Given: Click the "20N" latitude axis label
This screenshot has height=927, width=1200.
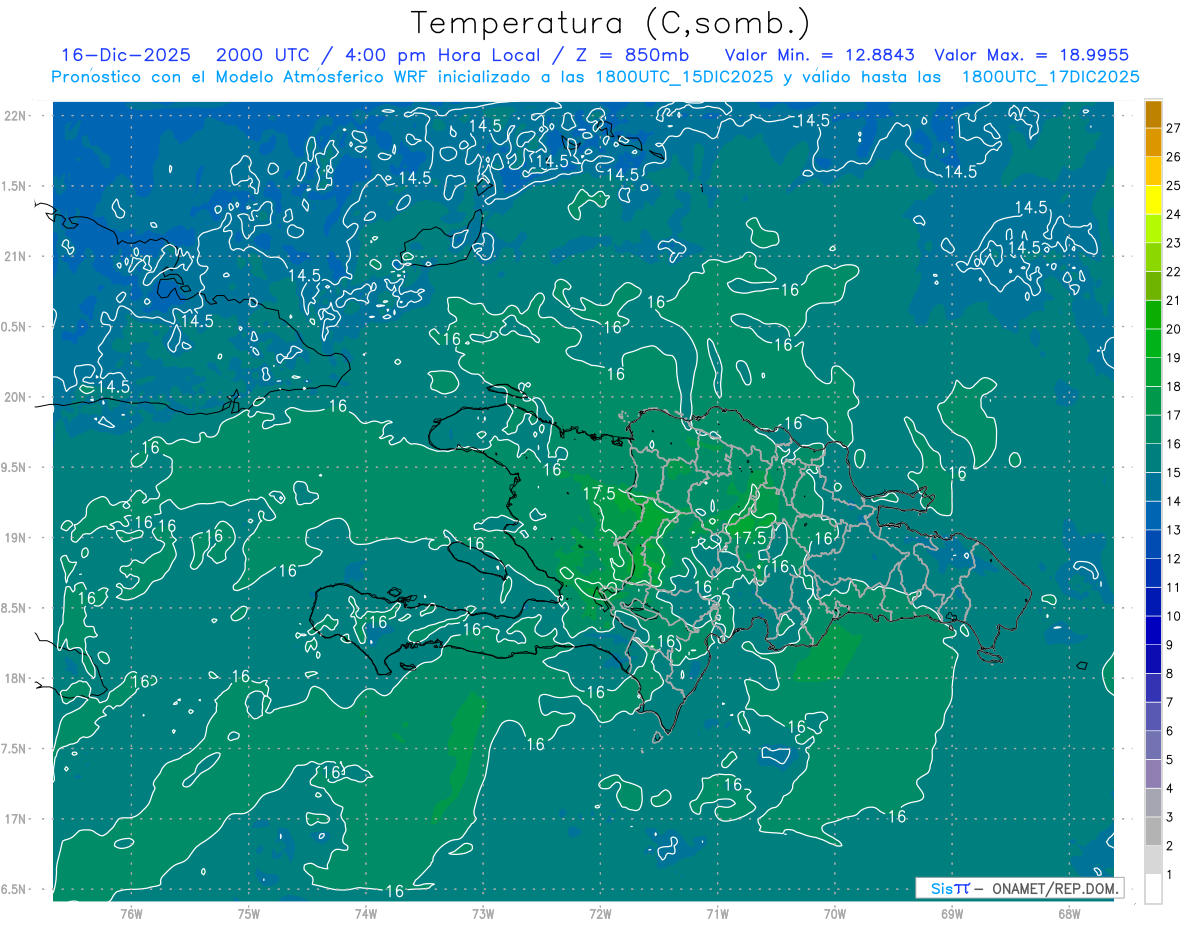Looking at the screenshot, I should tap(16, 397).
